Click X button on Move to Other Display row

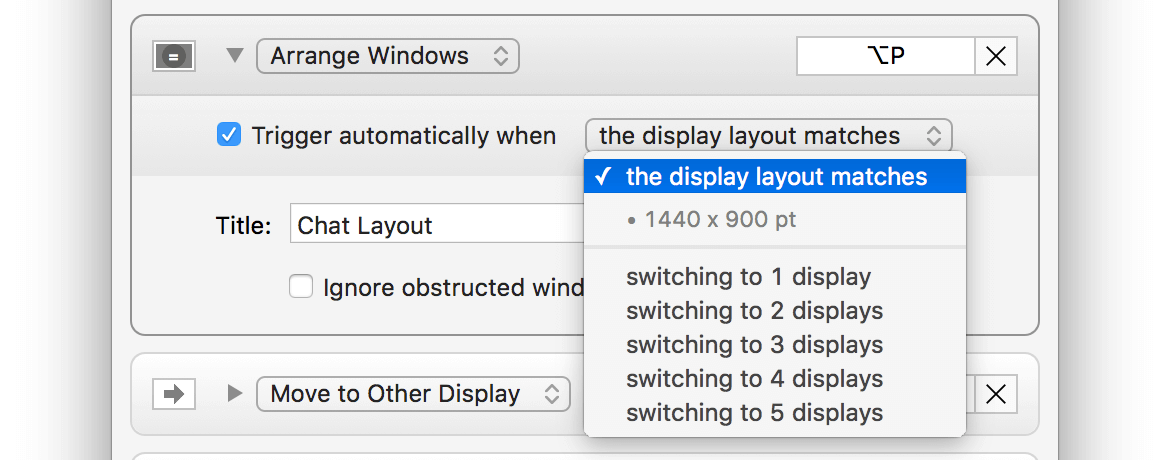(x=996, y=394)
